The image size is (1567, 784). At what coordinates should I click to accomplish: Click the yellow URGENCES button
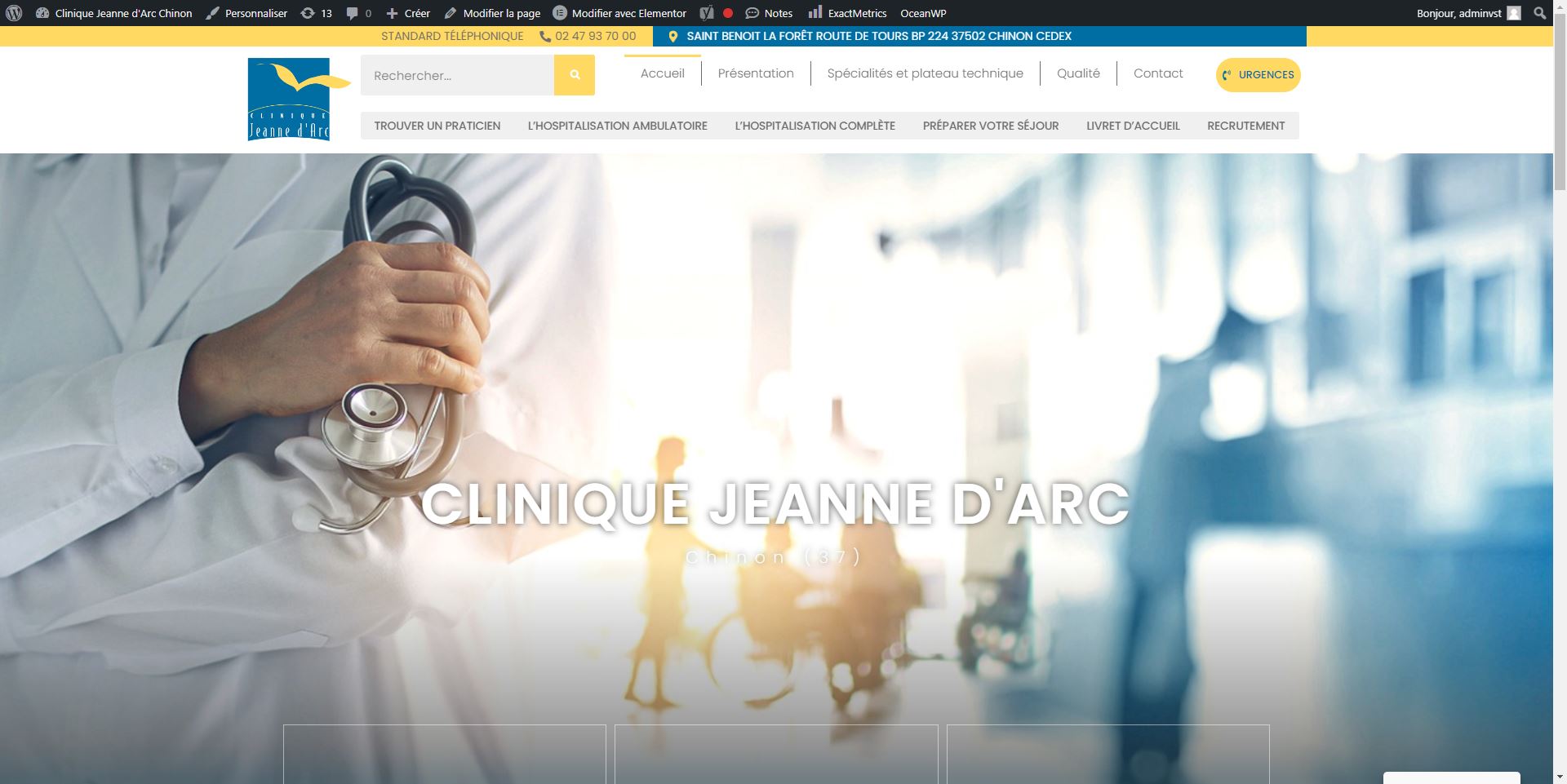pyautogui.click(x=1258, y=74)
